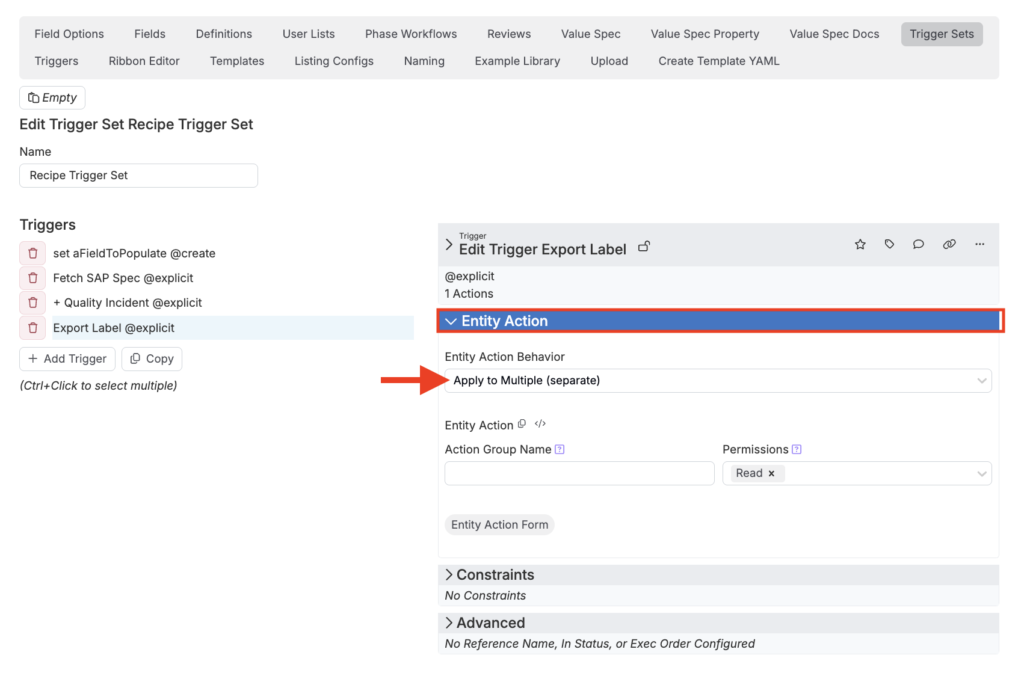Collapse the Entity Action section

pyautogui.click(x=720, y=321)
